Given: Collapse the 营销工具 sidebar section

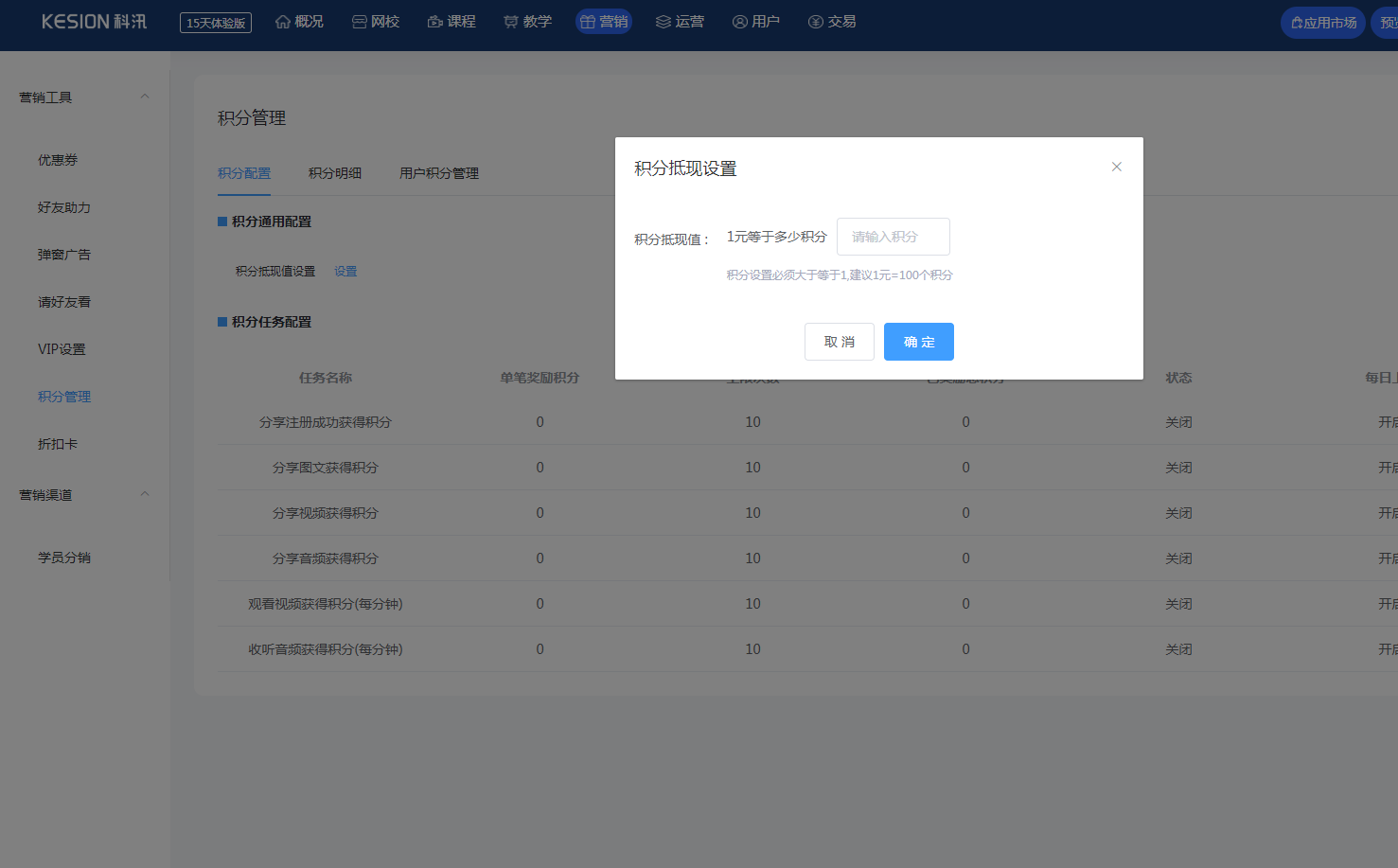Looking at the screenshot, I should point(145,97).
